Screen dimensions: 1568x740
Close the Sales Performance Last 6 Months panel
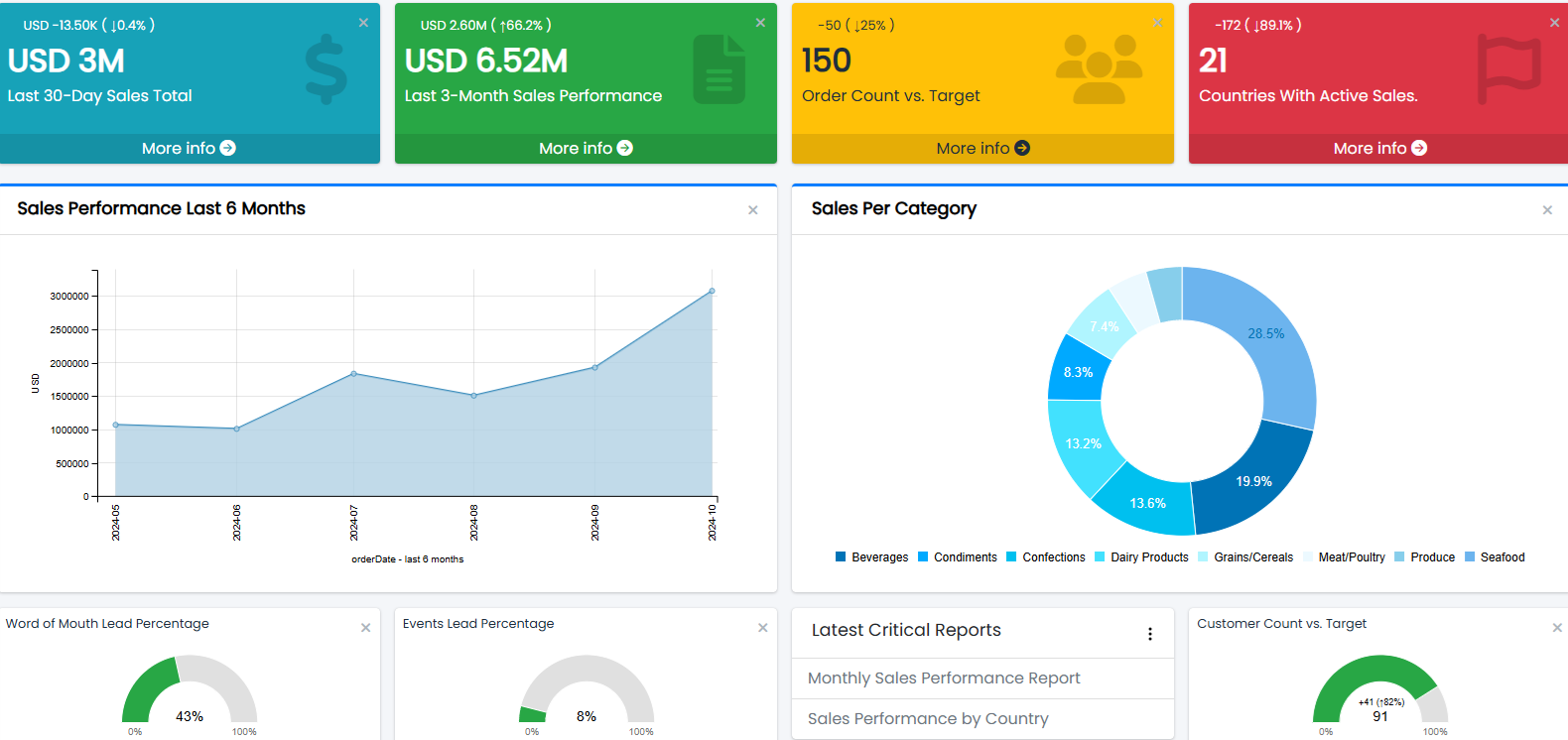pos(753,210)
